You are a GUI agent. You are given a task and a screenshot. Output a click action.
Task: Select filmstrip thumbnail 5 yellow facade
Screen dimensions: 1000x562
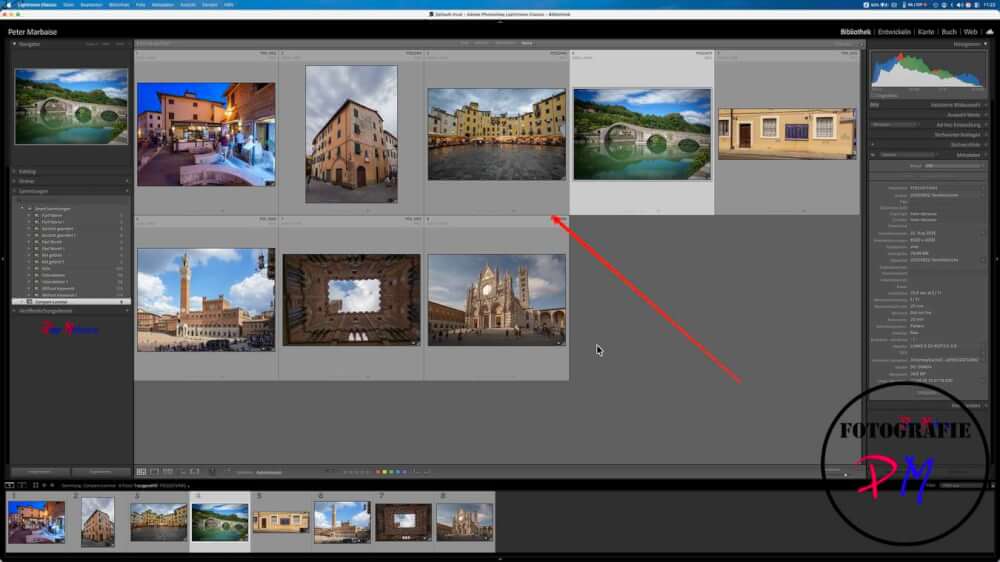click(281, 522)
